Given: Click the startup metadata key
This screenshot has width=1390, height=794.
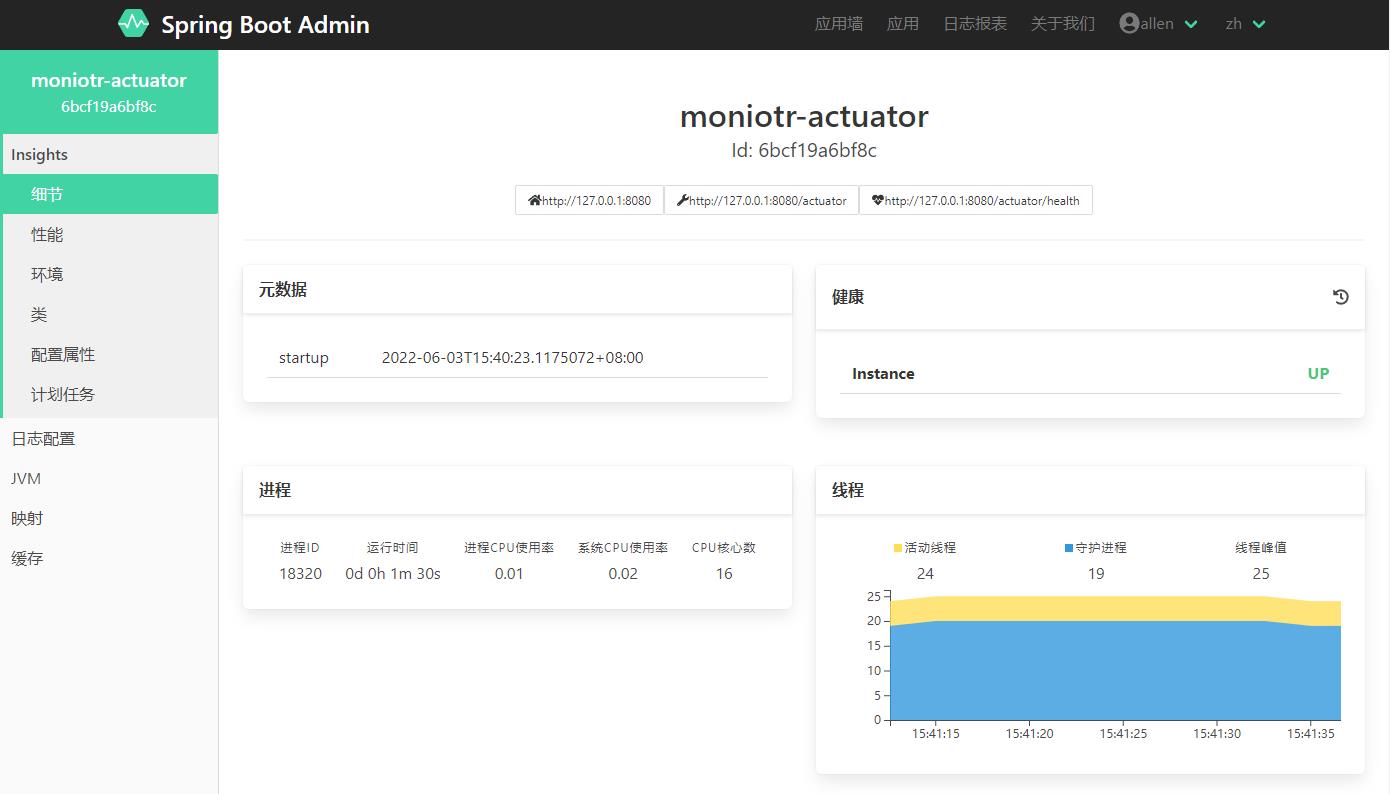Looking at the screenshot, I should (304, 357).
